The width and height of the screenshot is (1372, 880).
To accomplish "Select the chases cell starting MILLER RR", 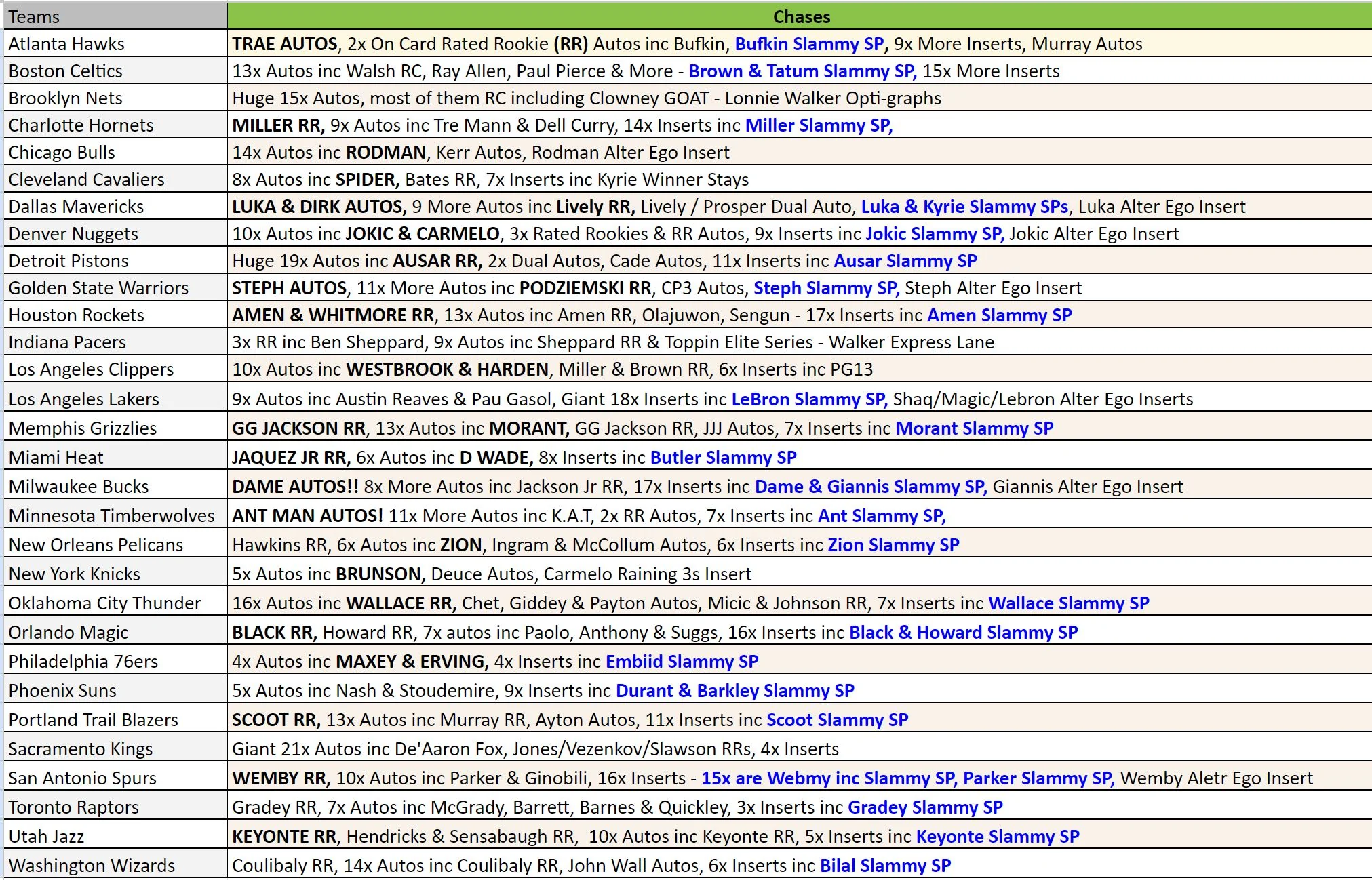I will (x=800, y=125).
